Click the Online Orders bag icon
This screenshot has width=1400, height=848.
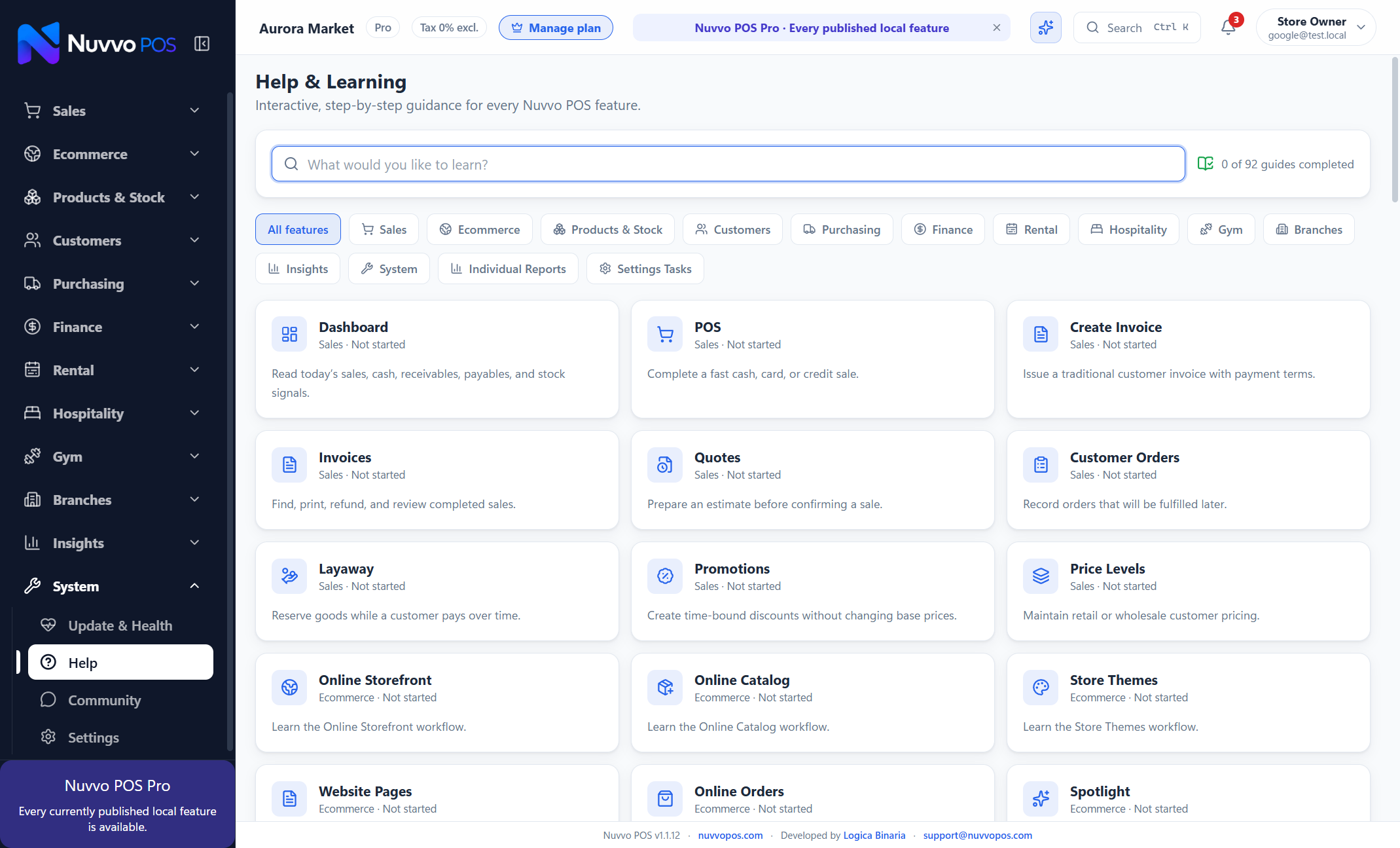(665, 799)
